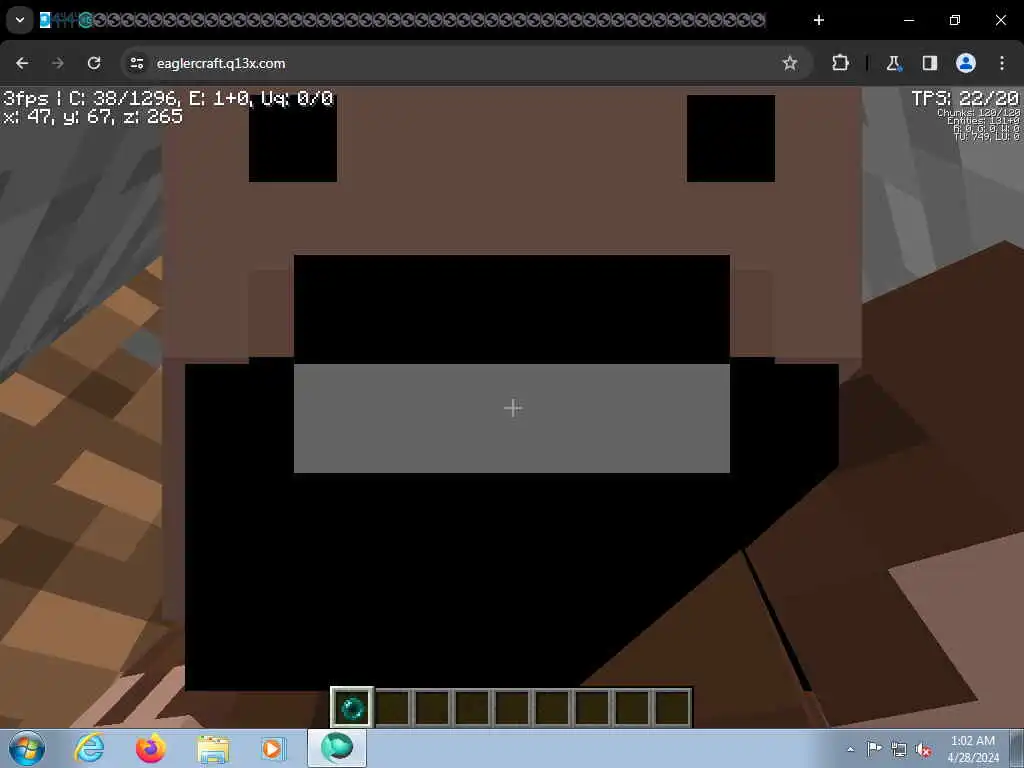Select the second hotbar slot

pyautogui.click(x=392, y=707)
